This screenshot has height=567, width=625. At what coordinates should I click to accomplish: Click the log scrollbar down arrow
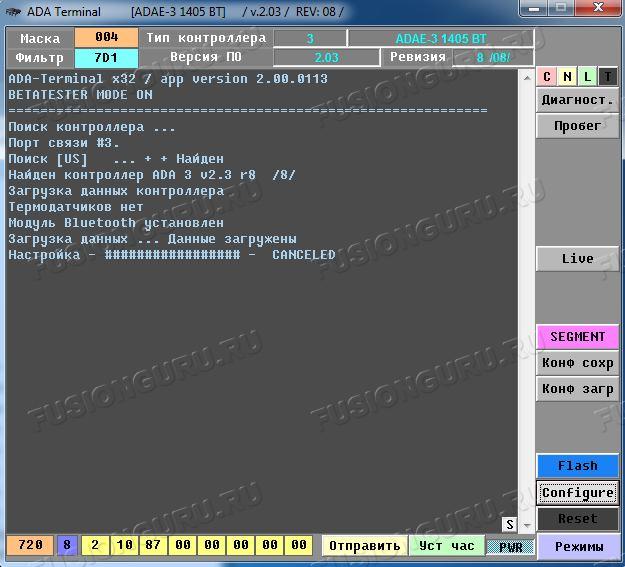(x=527, y=526)
